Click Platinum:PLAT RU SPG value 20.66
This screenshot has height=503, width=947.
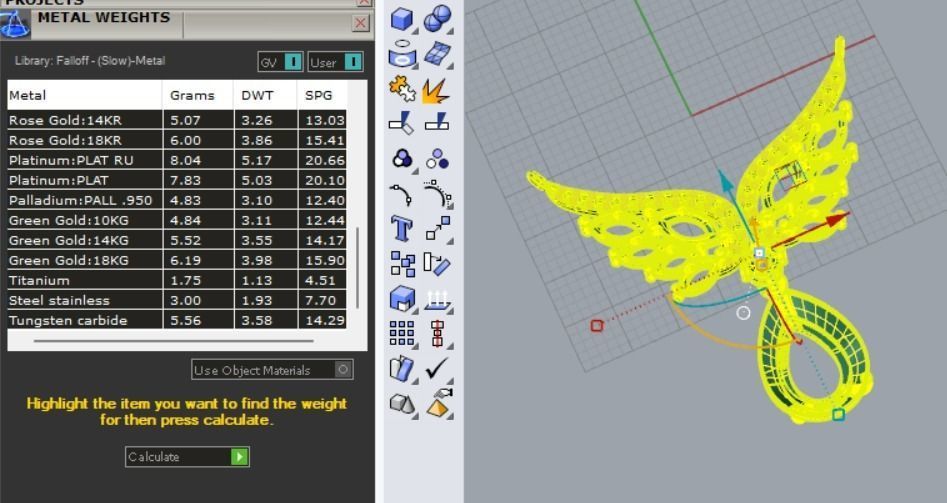point(325,160)
